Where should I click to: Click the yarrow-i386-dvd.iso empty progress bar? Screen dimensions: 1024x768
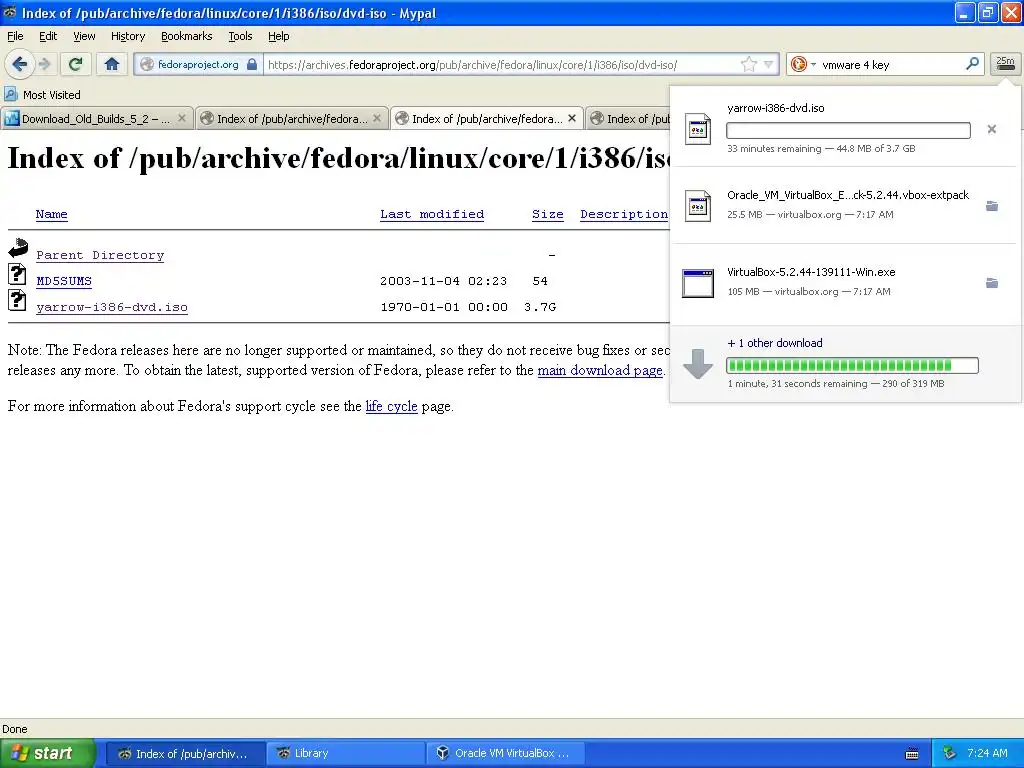848,130
